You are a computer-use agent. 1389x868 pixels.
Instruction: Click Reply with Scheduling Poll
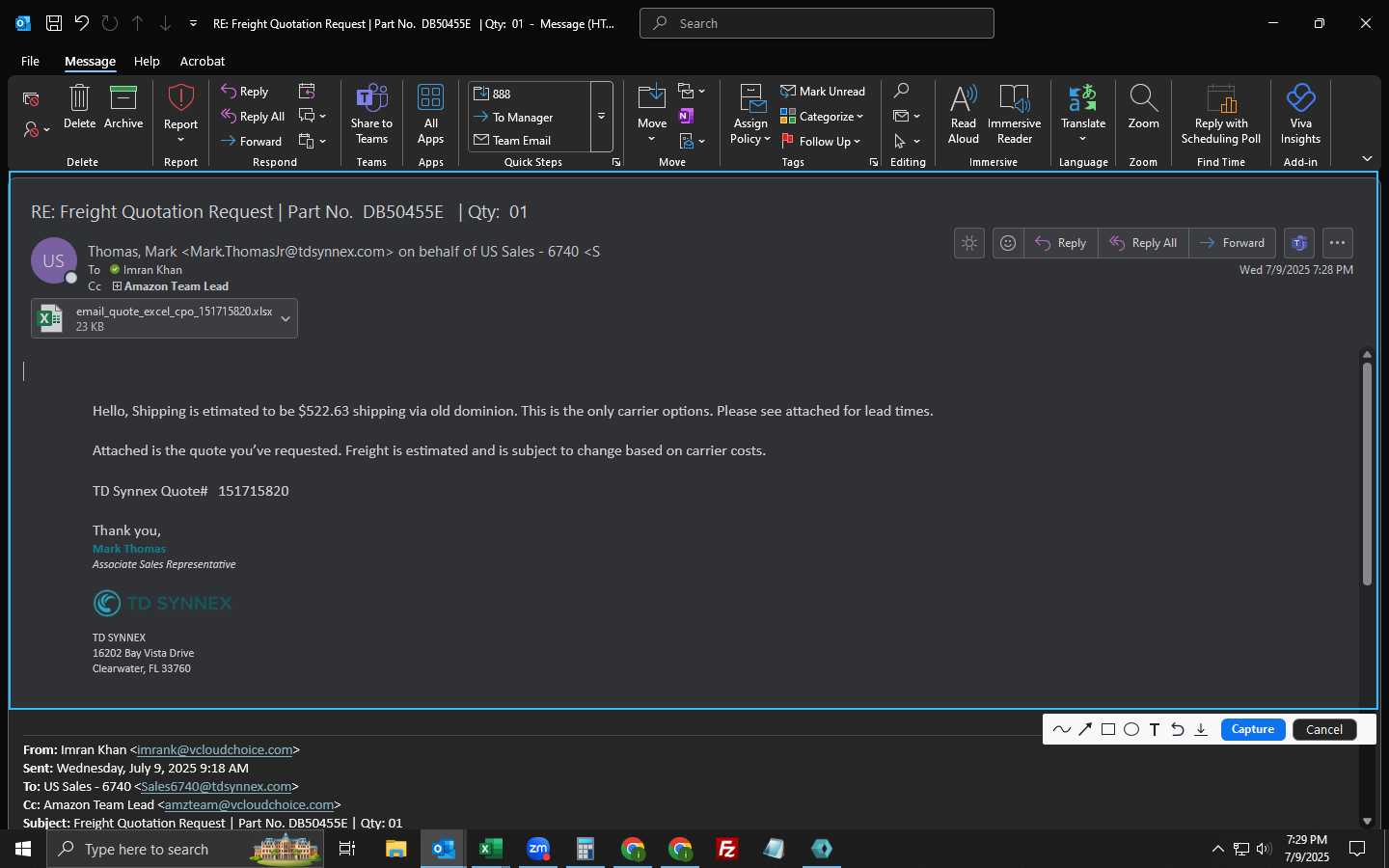click(x=1221, y=114)
